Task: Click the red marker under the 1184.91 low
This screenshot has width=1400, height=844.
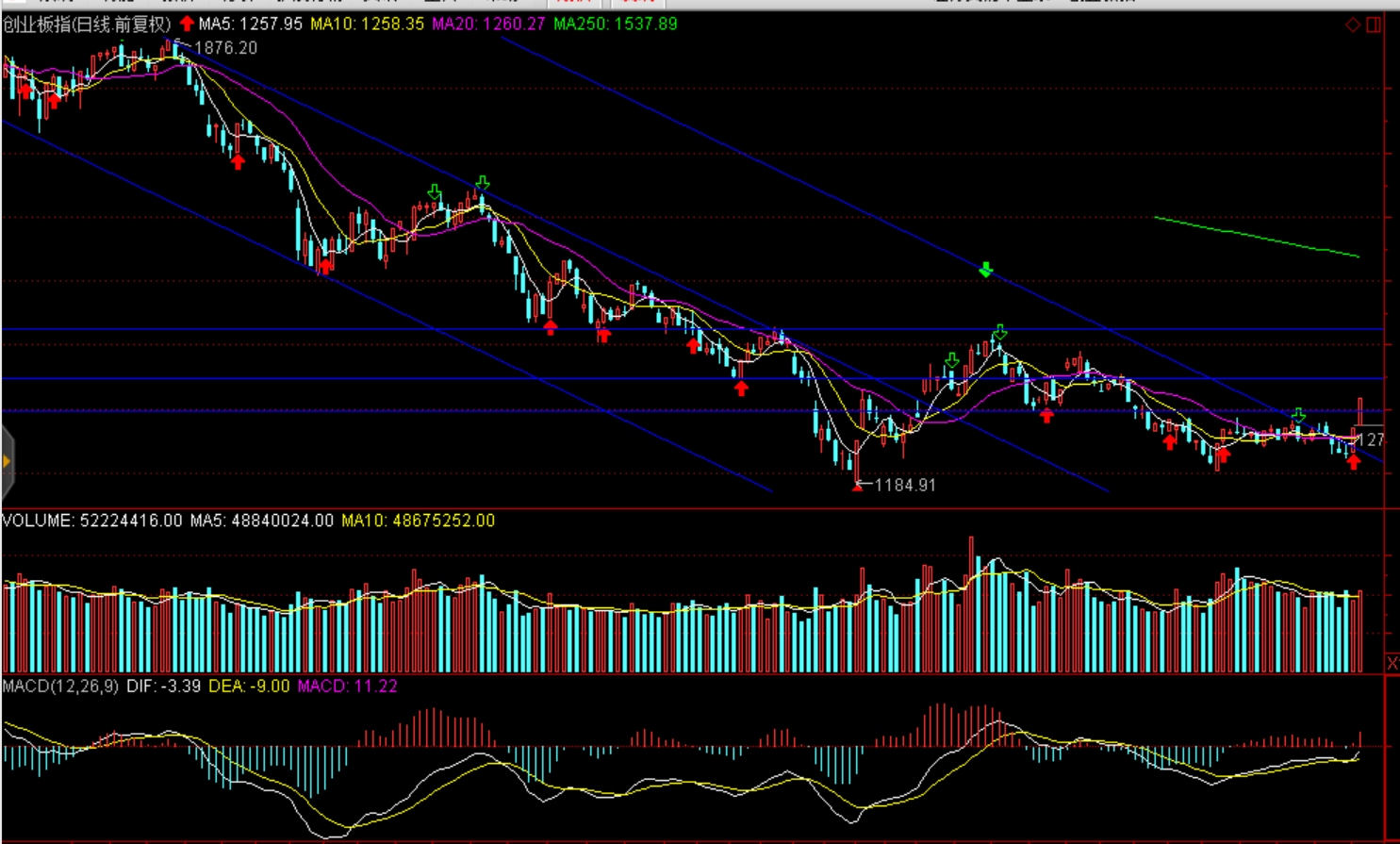Action: click(857, 487)
